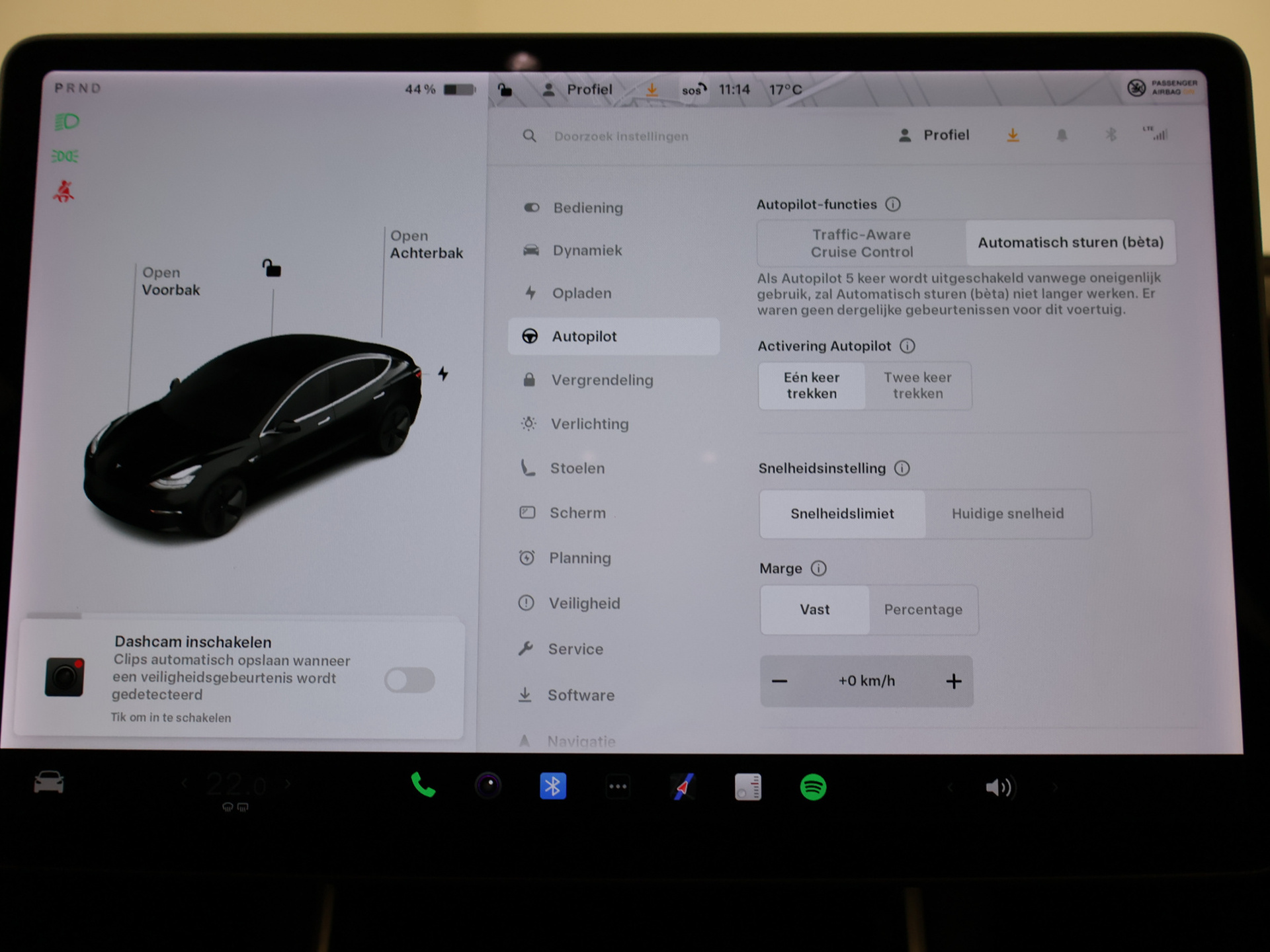Tap the volume speaker icon

[x=999, y=787]
